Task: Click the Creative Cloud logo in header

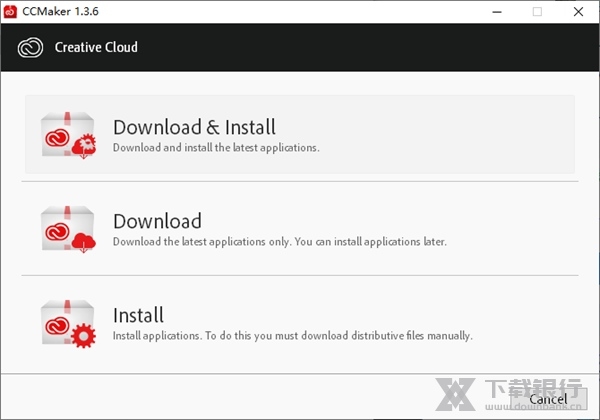Action: tap(31, 47)
